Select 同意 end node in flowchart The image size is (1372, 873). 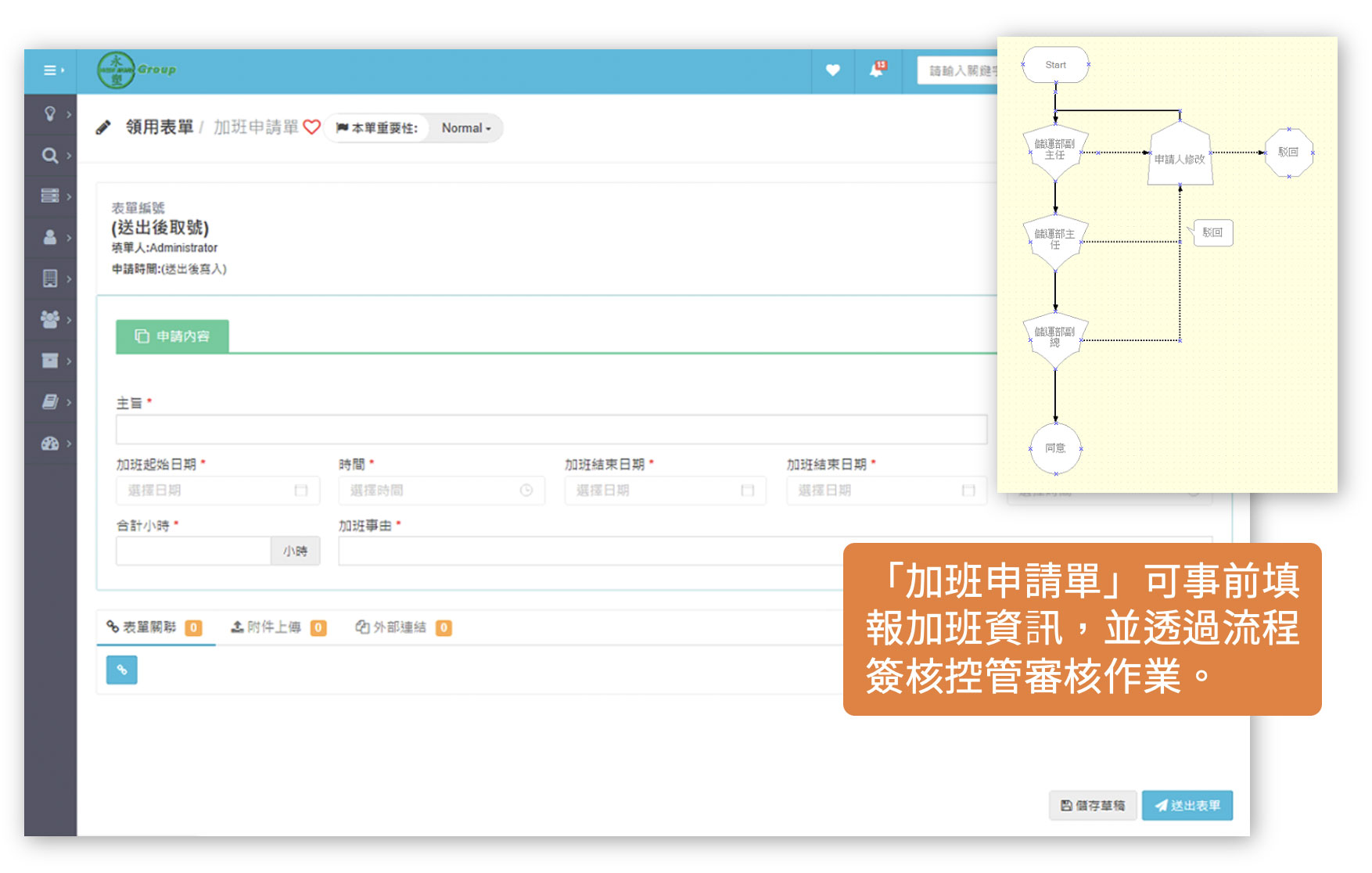coord(1055,448)
